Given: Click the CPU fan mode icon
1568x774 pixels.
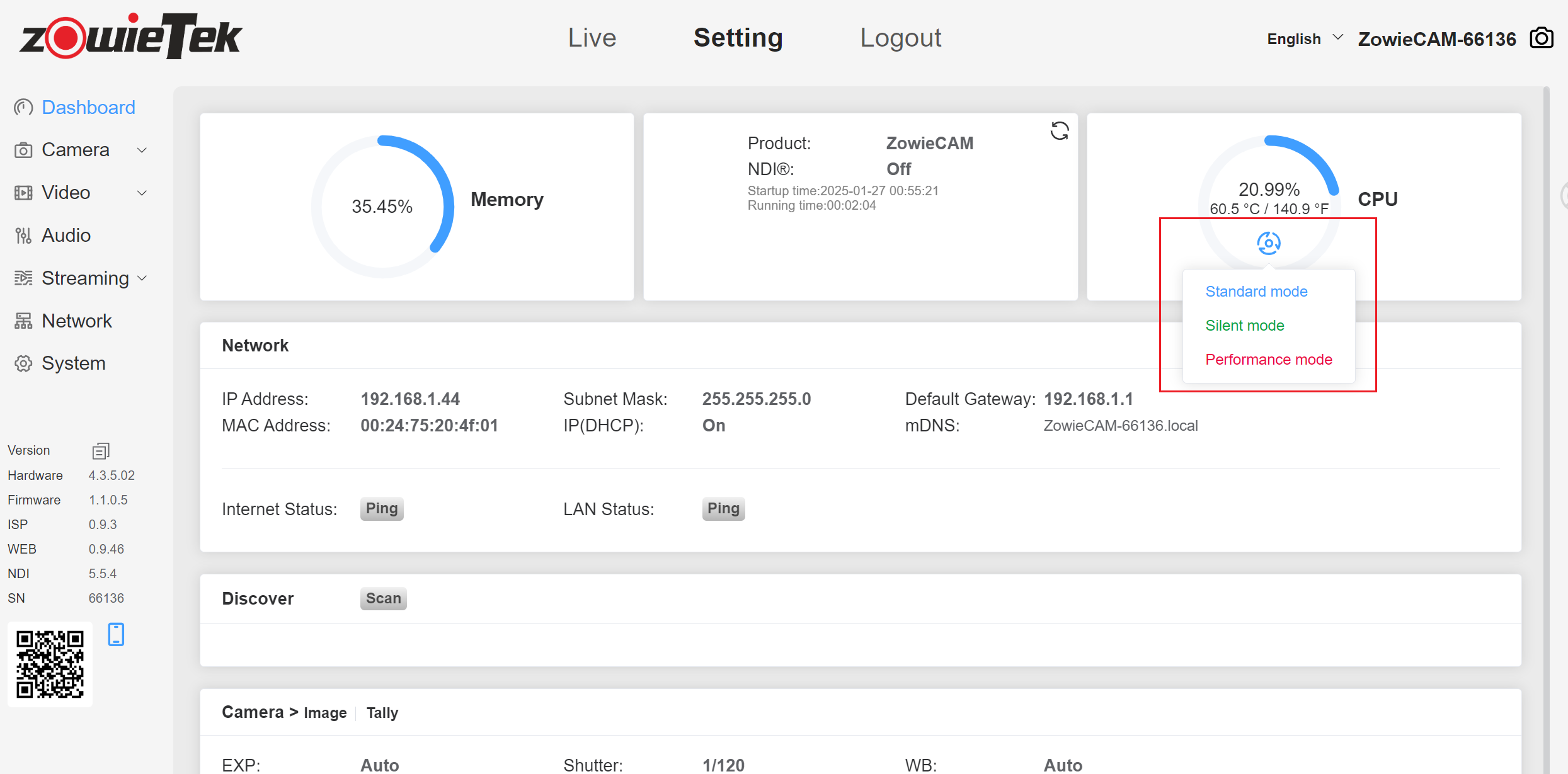Looking at the screenshot, I should tap(1268, 243).
